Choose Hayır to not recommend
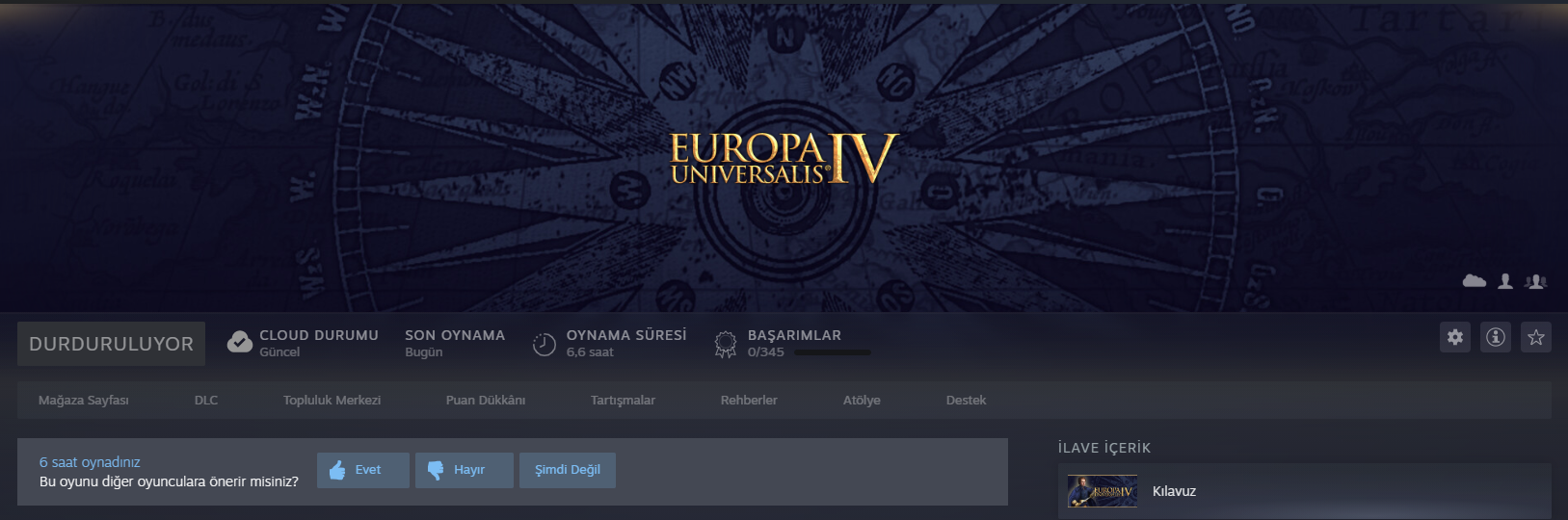Screen dimensions: 1568x520 point(465,470)
